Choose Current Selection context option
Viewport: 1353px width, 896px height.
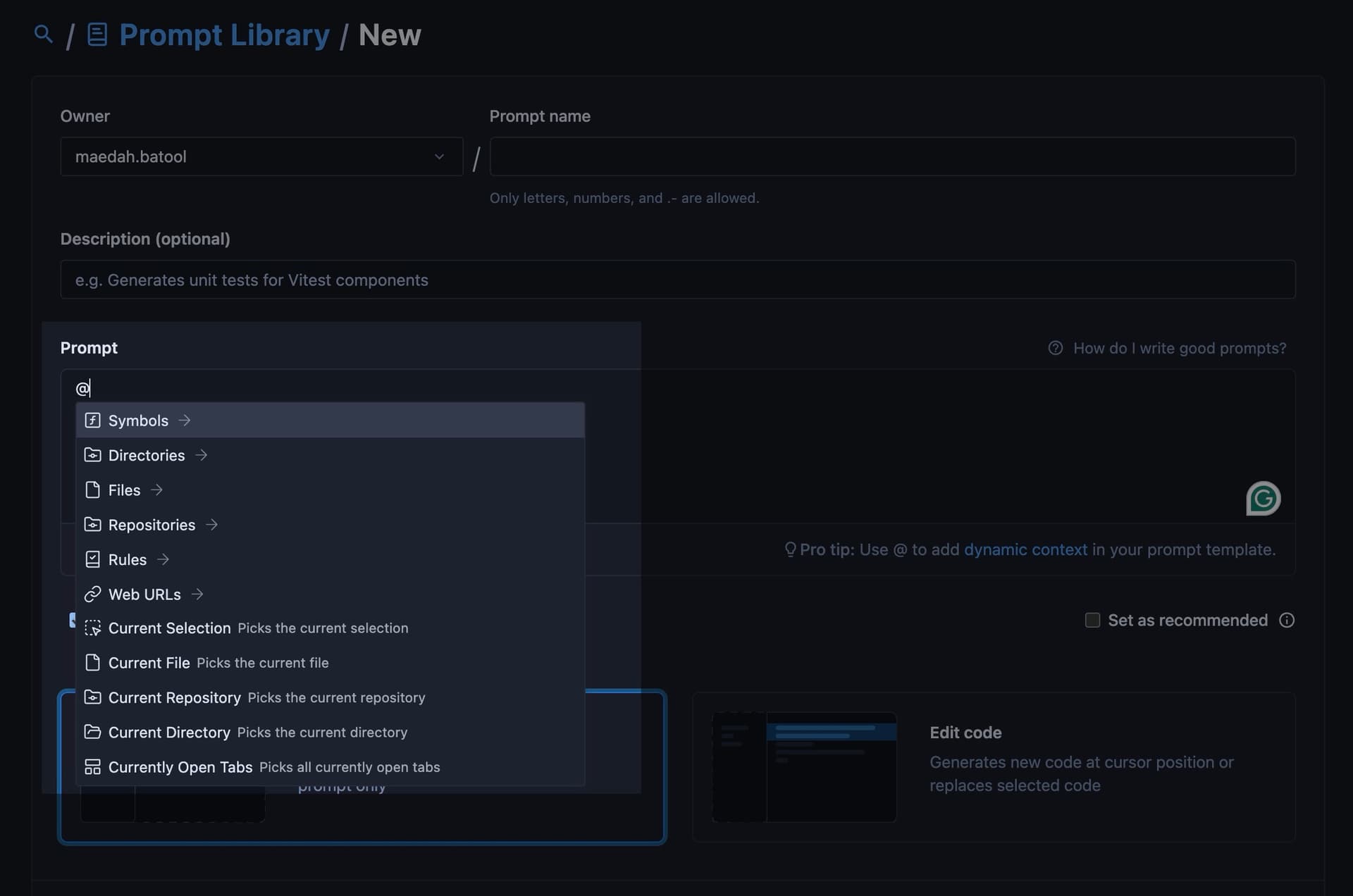point(330,628)
